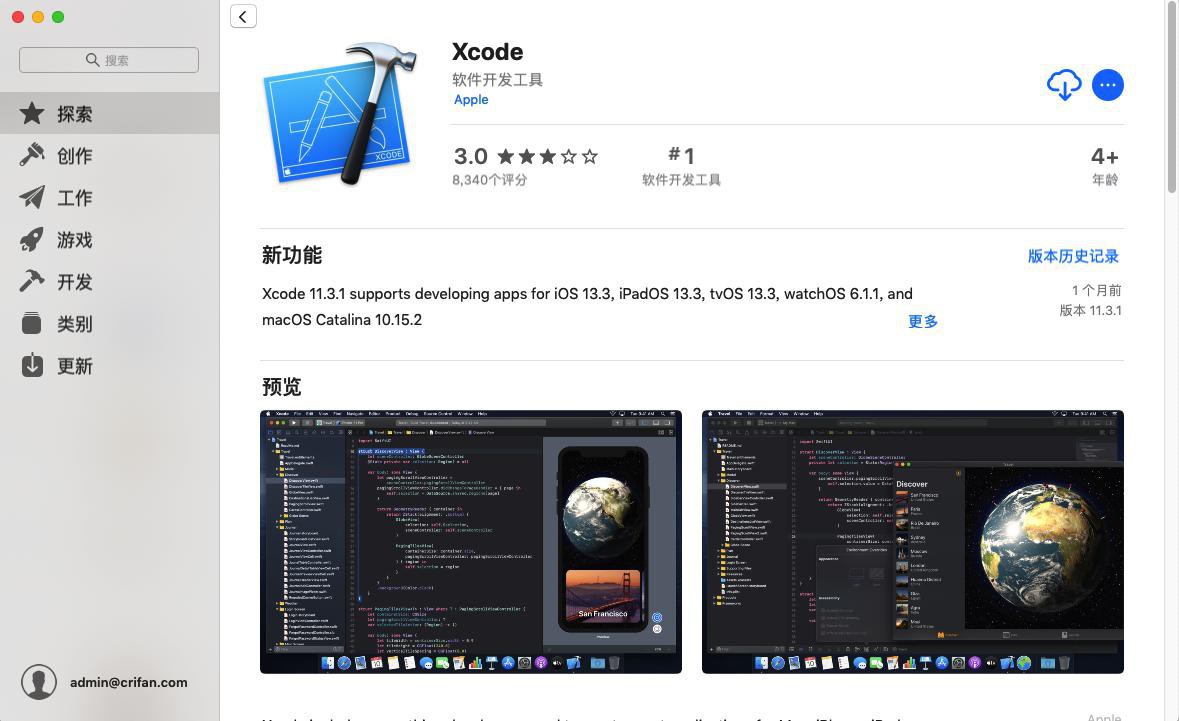Screen dimensions: 1179x721
Task: Open the first Xcode preview screenshot
Action: pyautogui.click(x=471, y=541)
